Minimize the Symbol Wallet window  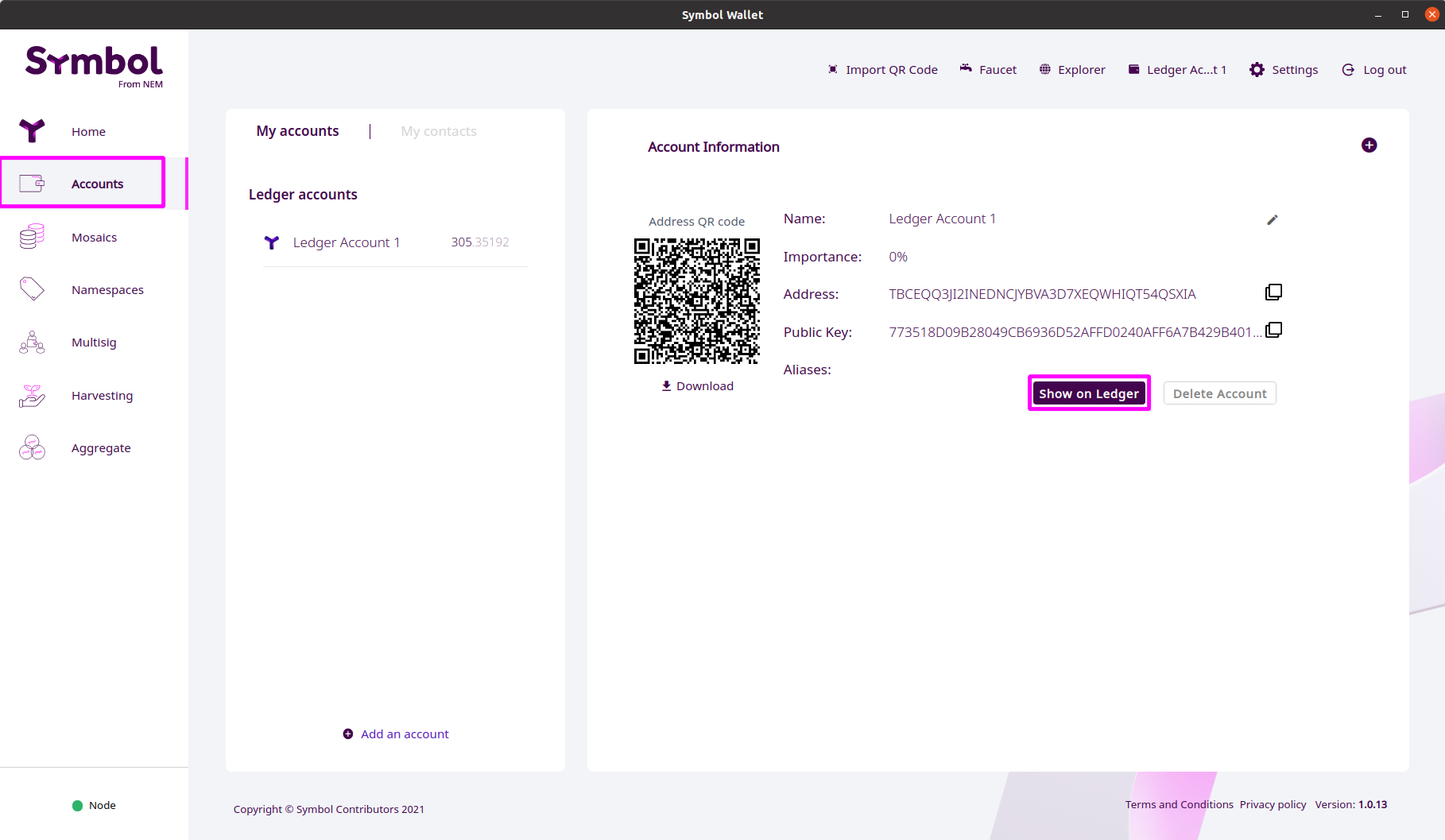[x=1378, y=14]
